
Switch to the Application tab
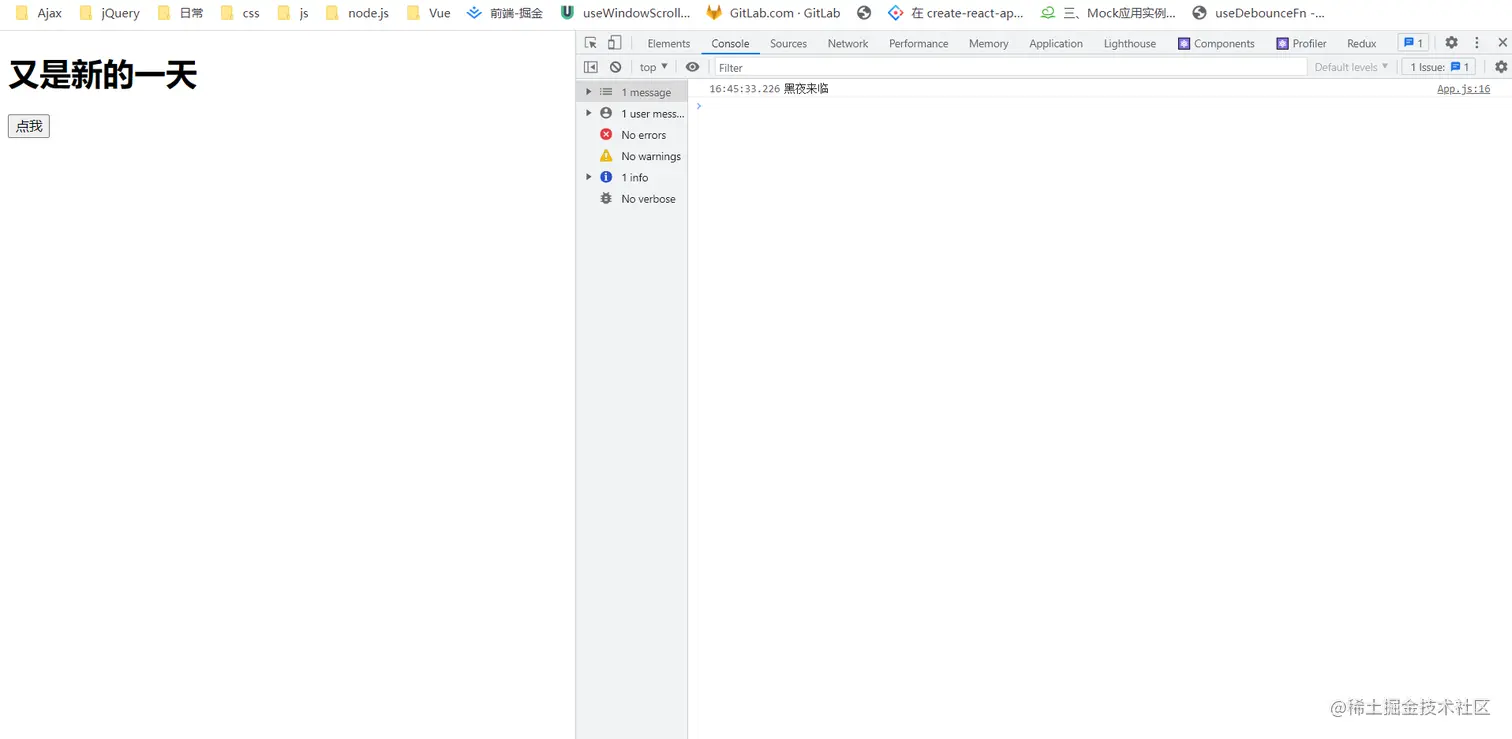coord(1056,43)
